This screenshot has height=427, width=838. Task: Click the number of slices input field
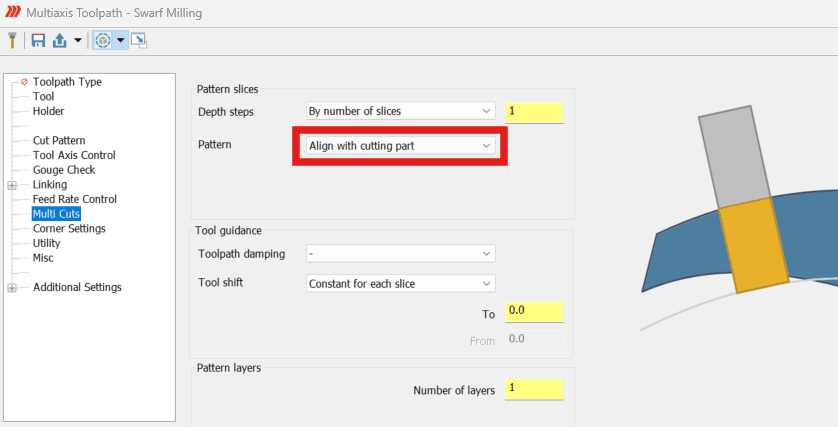[x=534, y=112]
